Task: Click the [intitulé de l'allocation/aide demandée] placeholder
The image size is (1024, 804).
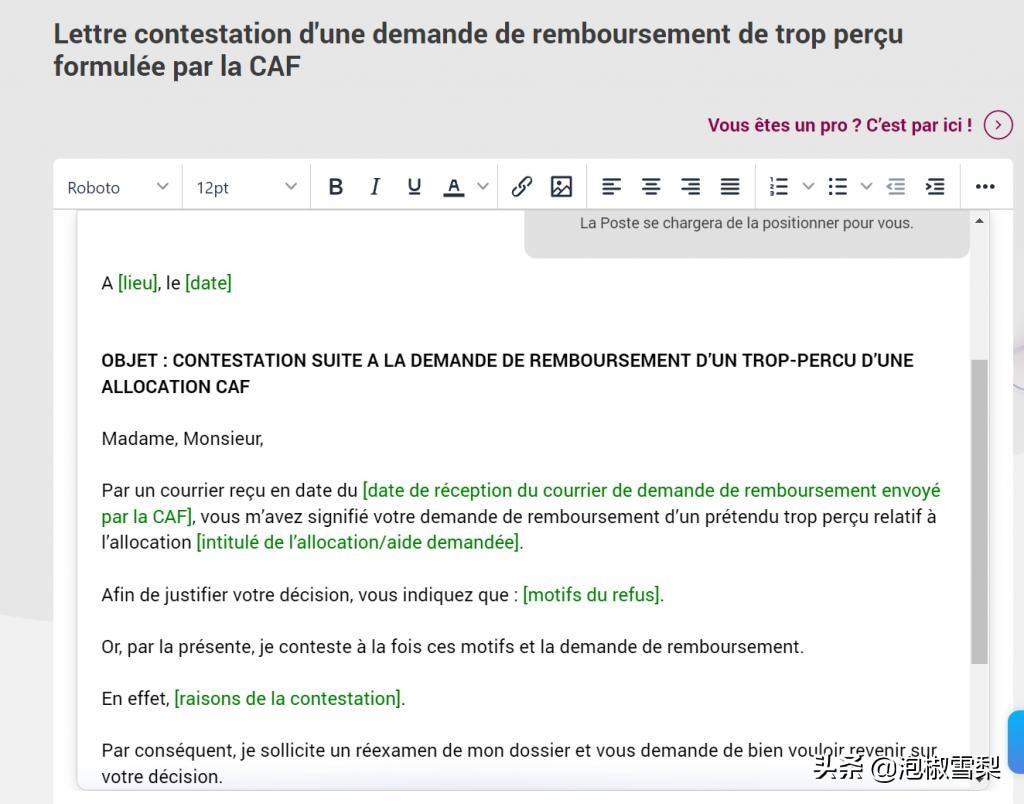Action: click(358, 542)
